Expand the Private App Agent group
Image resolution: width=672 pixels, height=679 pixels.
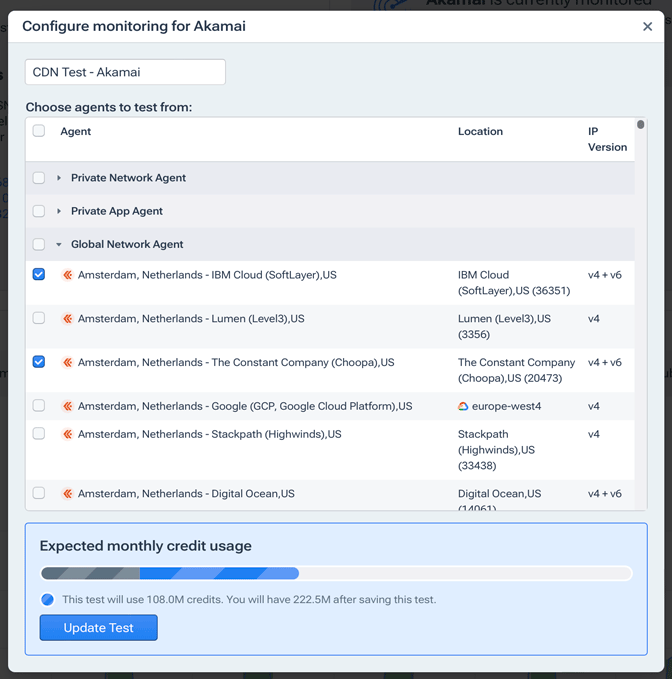59,211
